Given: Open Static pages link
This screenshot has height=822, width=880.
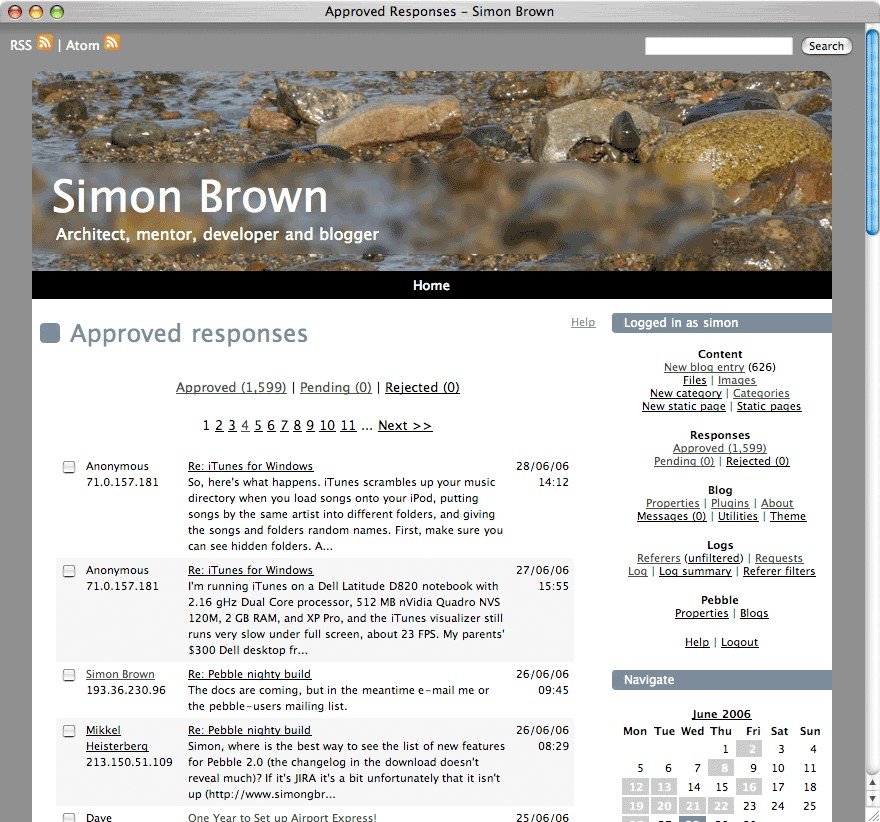Looking at the screenshot, I should (769, 406).
